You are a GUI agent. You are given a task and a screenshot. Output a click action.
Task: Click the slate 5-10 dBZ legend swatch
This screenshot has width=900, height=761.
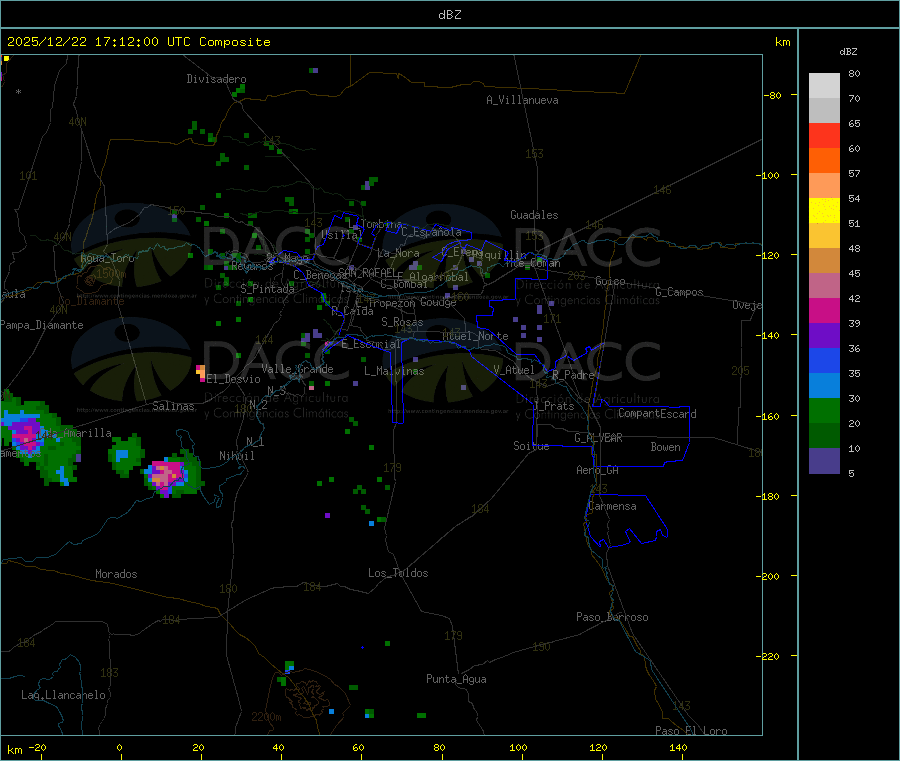[x=824, y=460]
